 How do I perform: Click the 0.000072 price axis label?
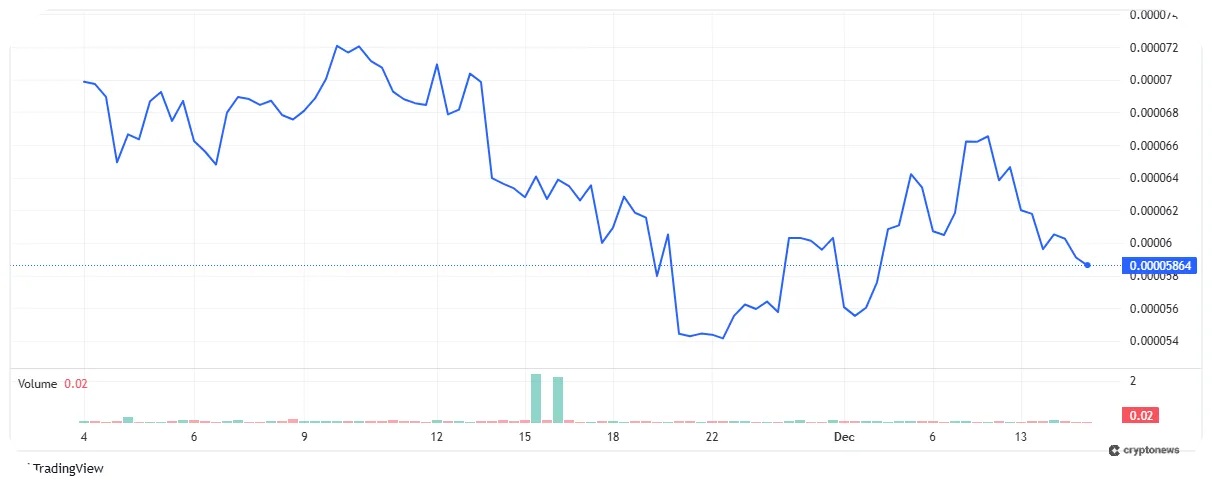coord(1153,48)
